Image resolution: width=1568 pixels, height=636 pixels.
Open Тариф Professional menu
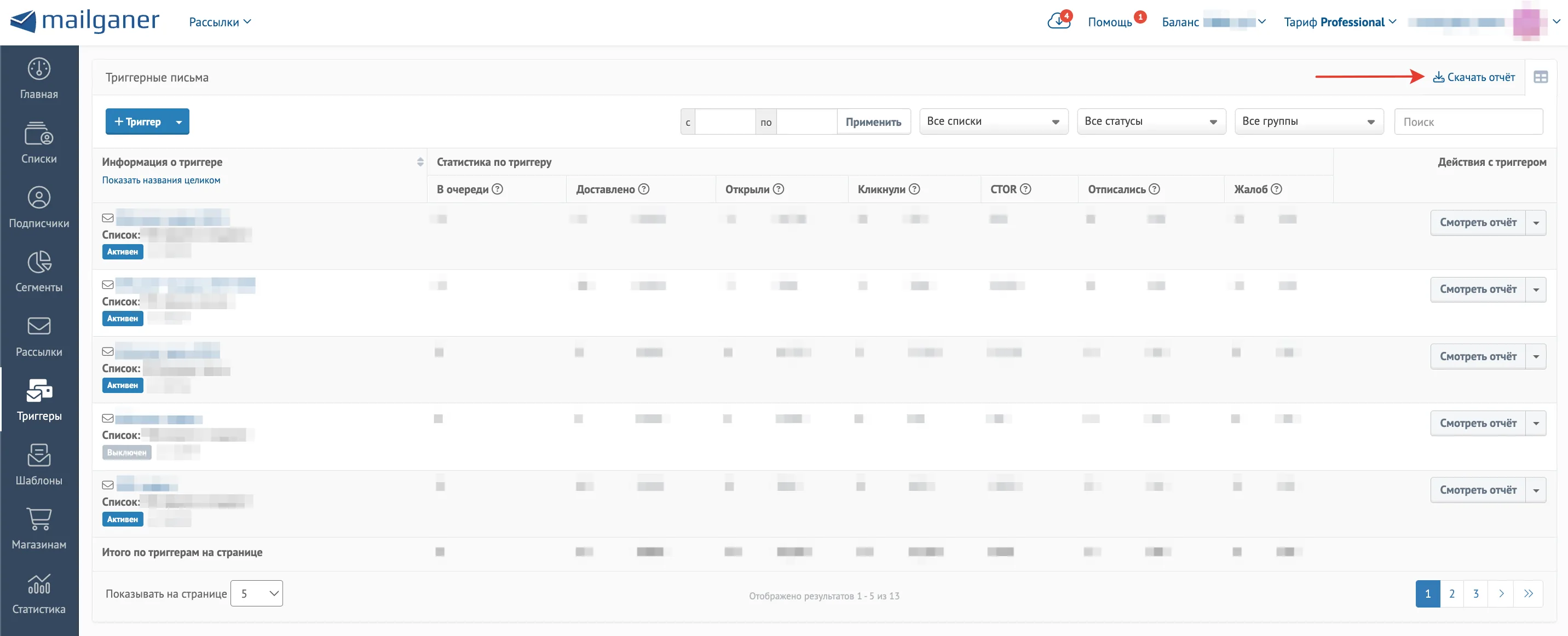[x=1340, y=22]
